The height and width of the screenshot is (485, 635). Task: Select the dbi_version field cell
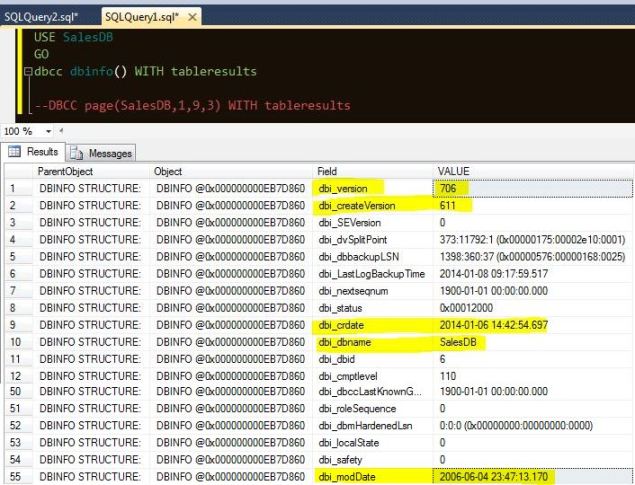coord(345,189)
